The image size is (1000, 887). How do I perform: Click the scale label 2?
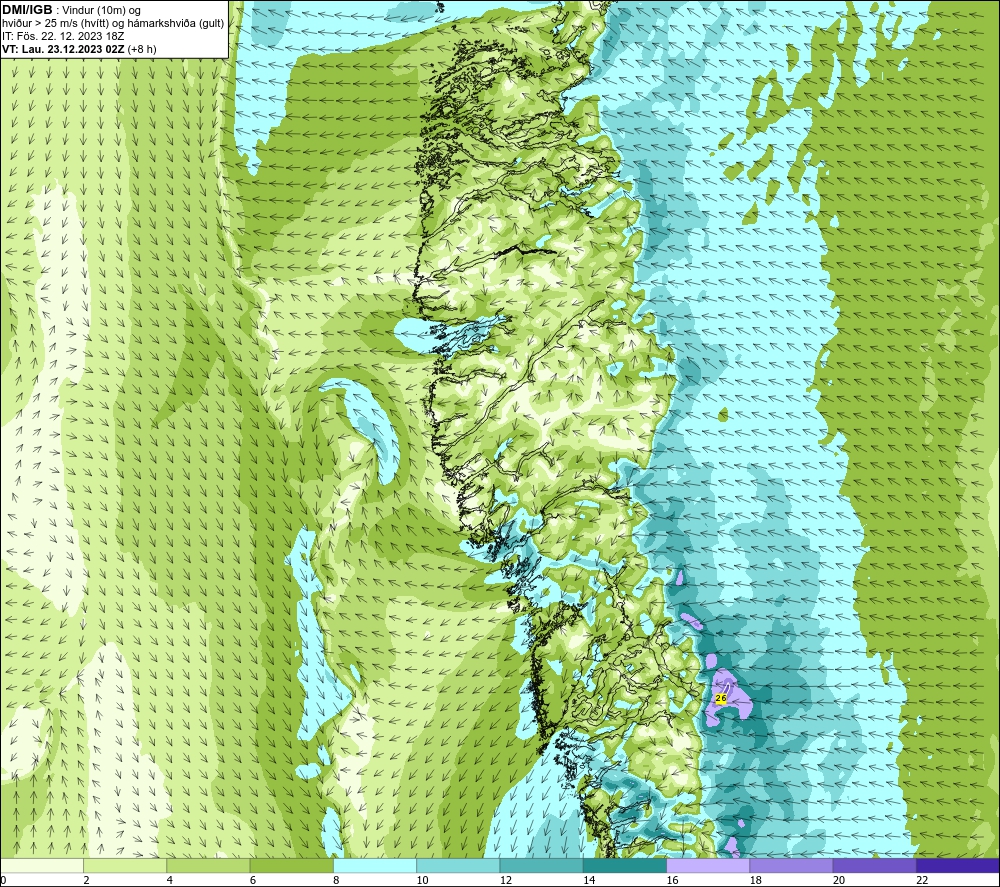pos(86,880)
